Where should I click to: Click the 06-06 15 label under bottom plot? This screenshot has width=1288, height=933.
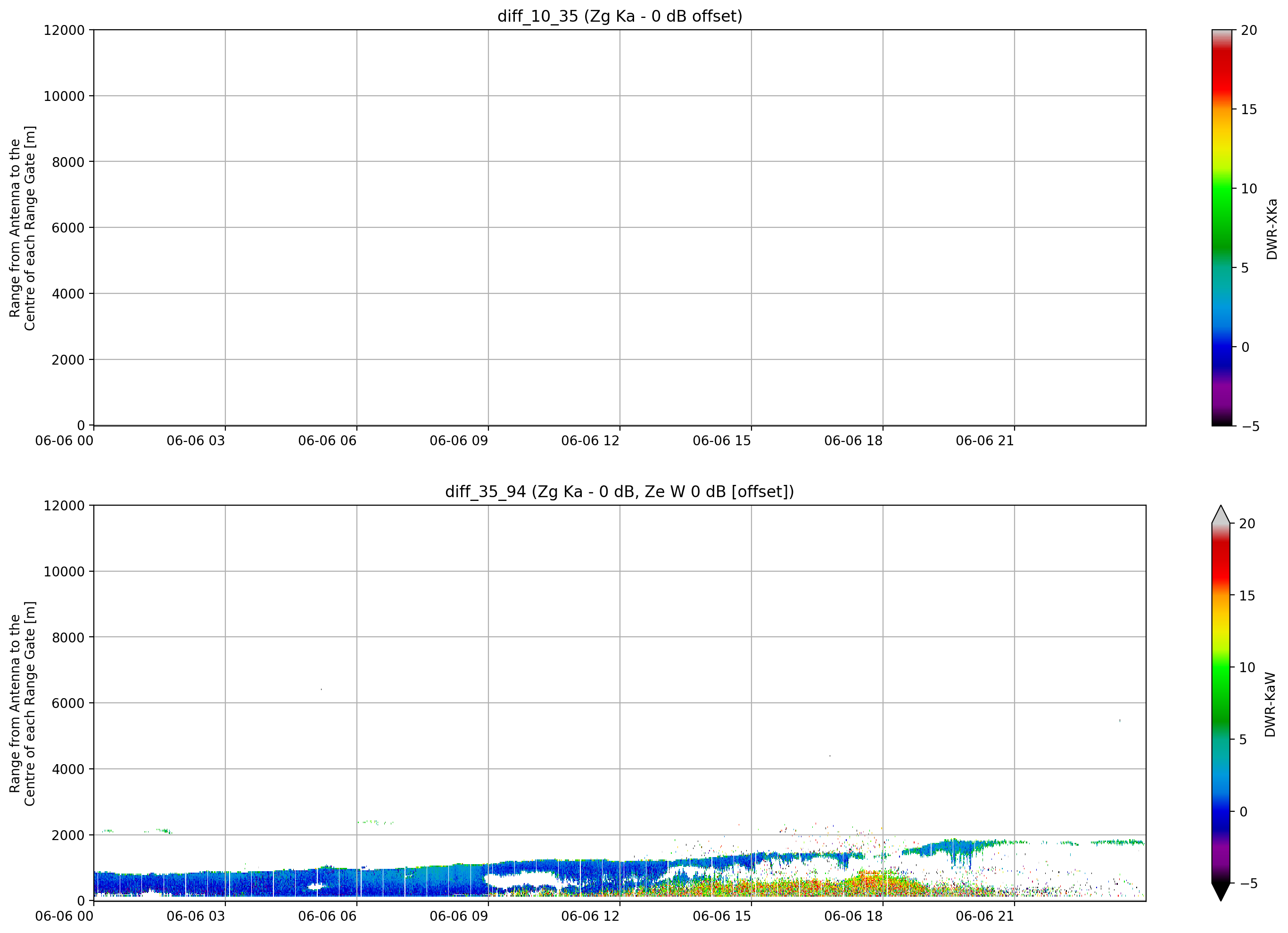point(722,916)
